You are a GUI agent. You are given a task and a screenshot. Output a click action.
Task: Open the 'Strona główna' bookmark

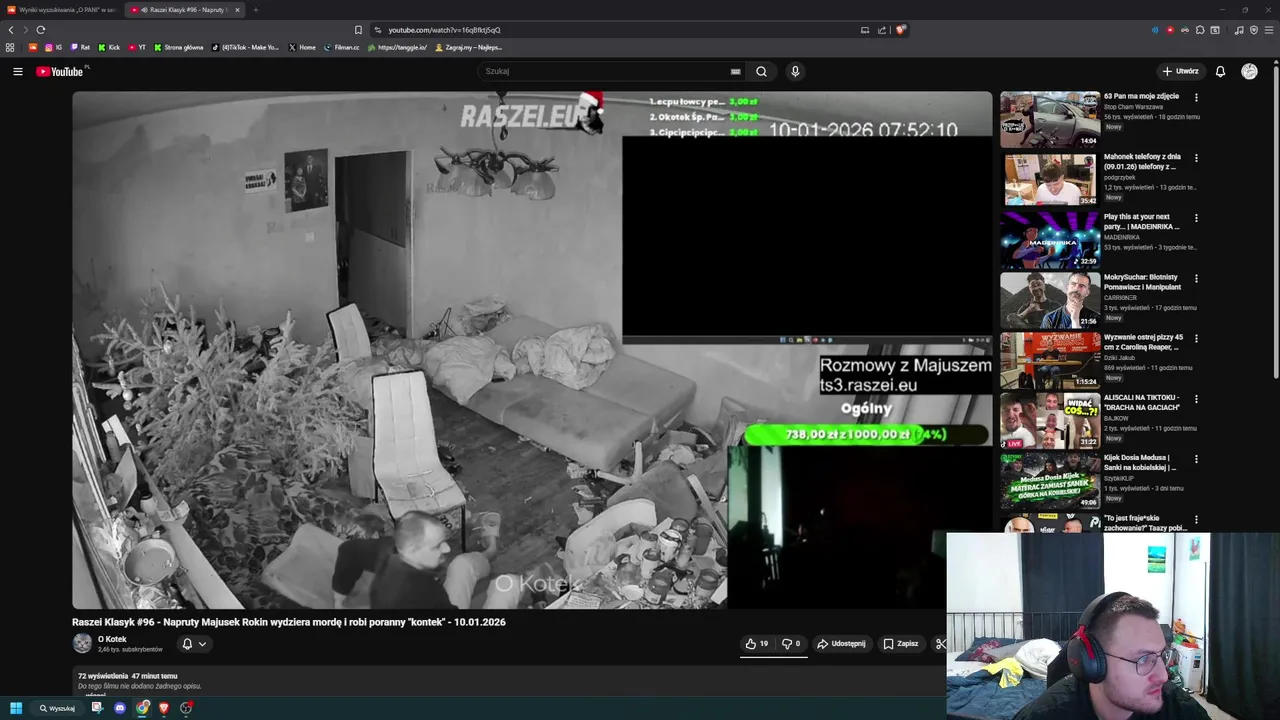178,47
